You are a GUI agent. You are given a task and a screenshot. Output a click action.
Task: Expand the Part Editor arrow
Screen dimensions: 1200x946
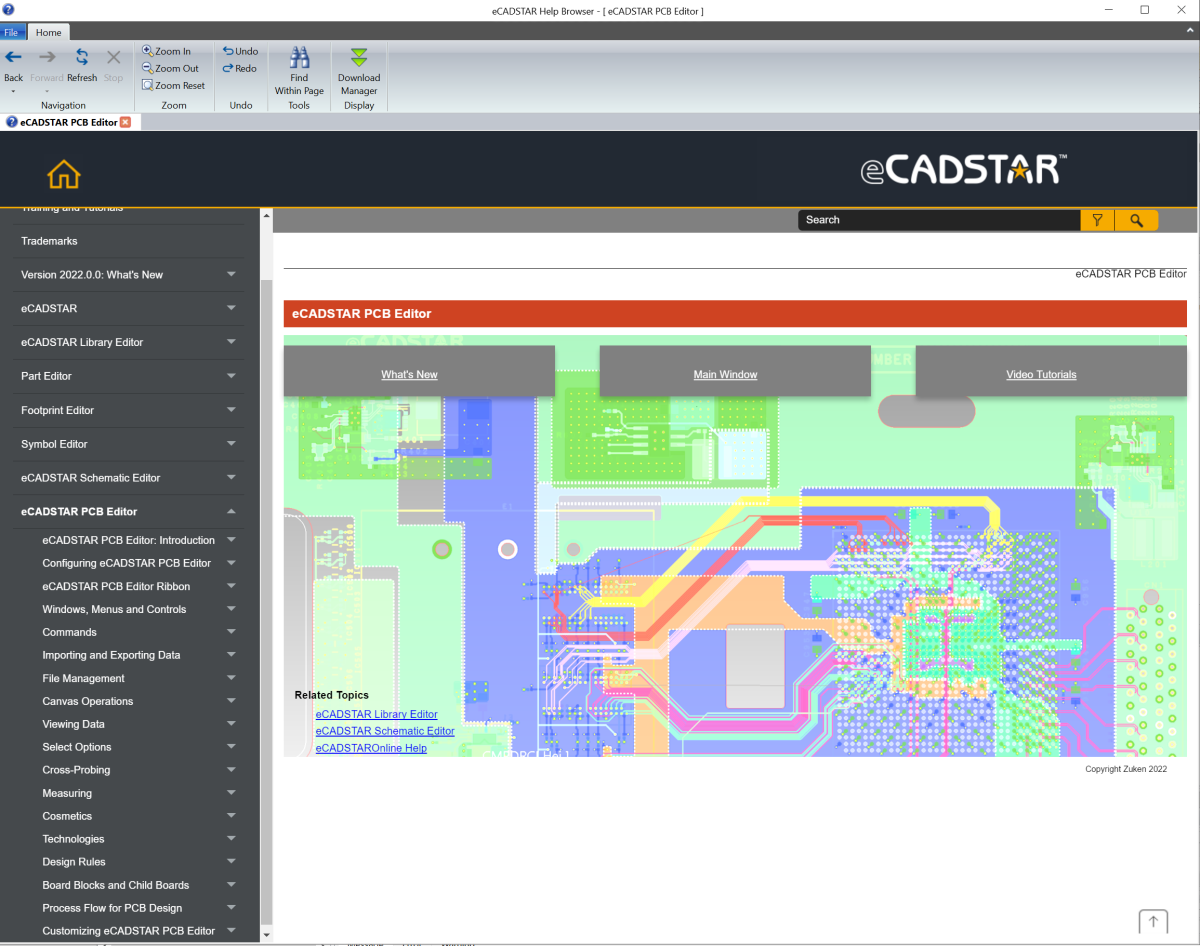pyautogui.click(x=231, y=376)
